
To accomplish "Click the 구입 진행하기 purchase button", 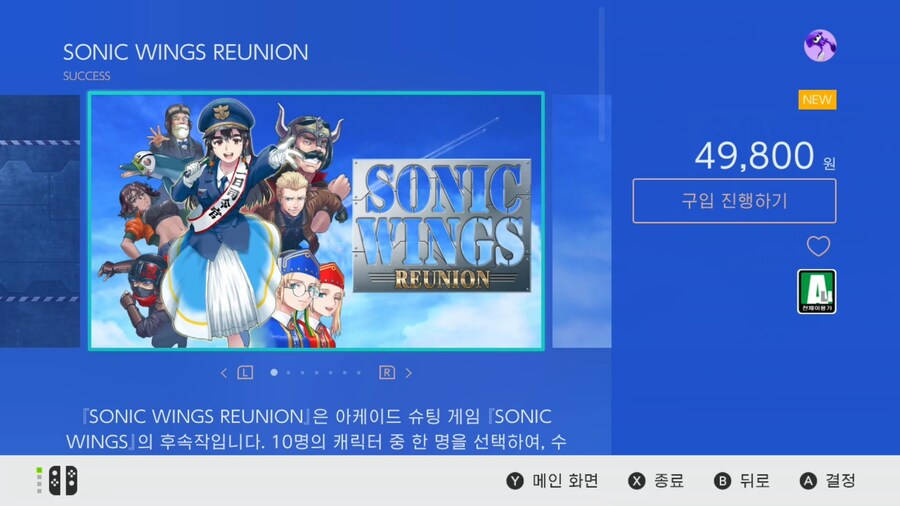I will (x=734, y=201).
